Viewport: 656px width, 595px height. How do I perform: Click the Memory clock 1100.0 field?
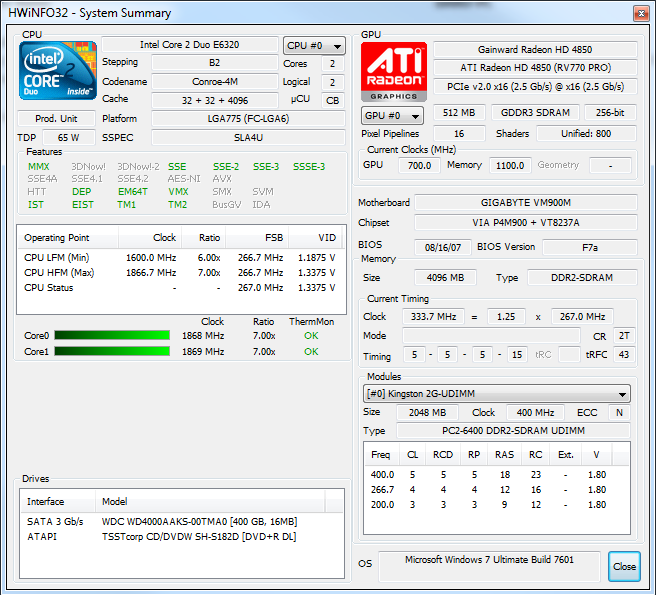[510, 165]
